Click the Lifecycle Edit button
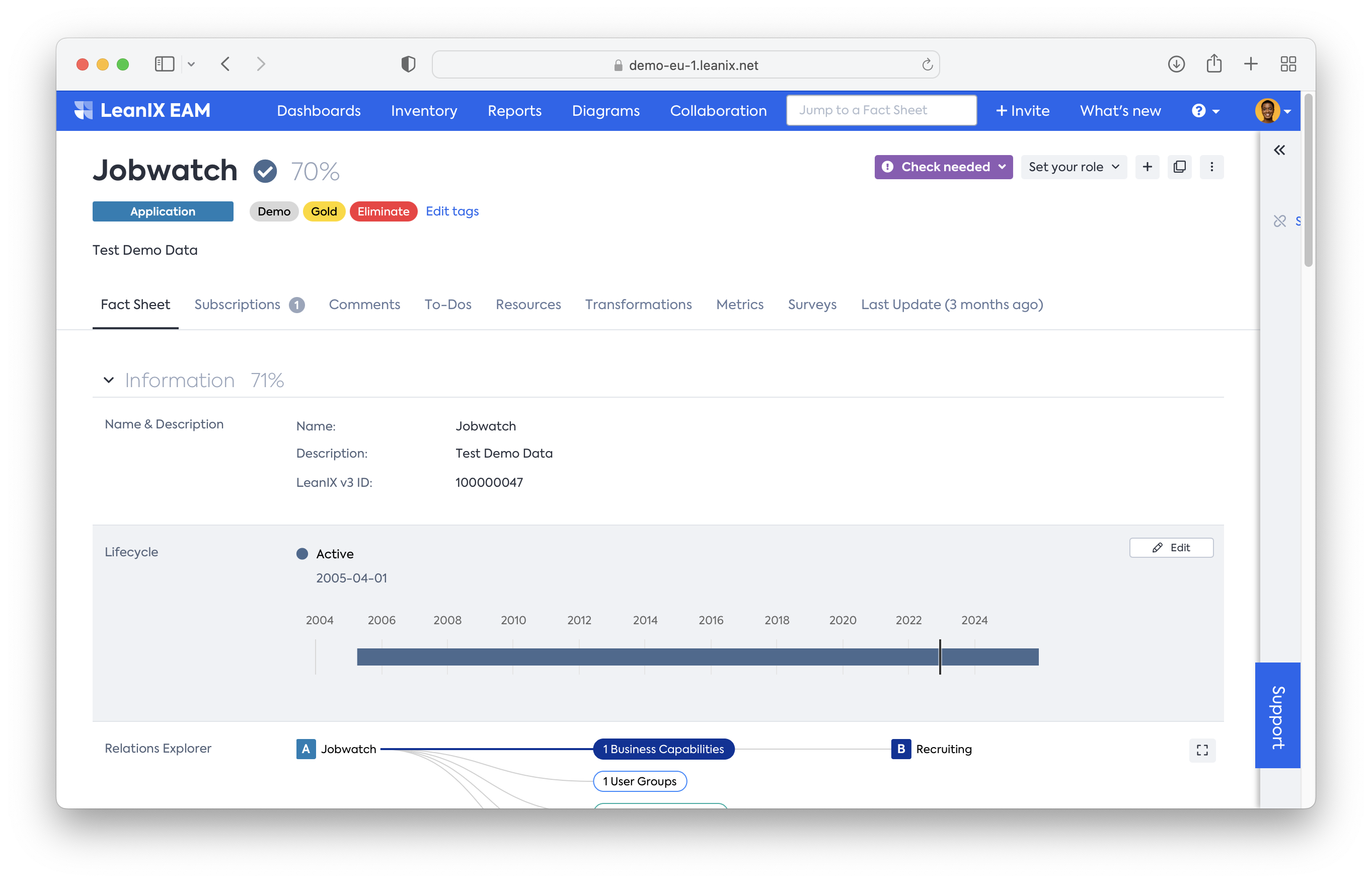Viewport: 1372px width, 883px height. pyautogui.click(x=1171, y=548)
